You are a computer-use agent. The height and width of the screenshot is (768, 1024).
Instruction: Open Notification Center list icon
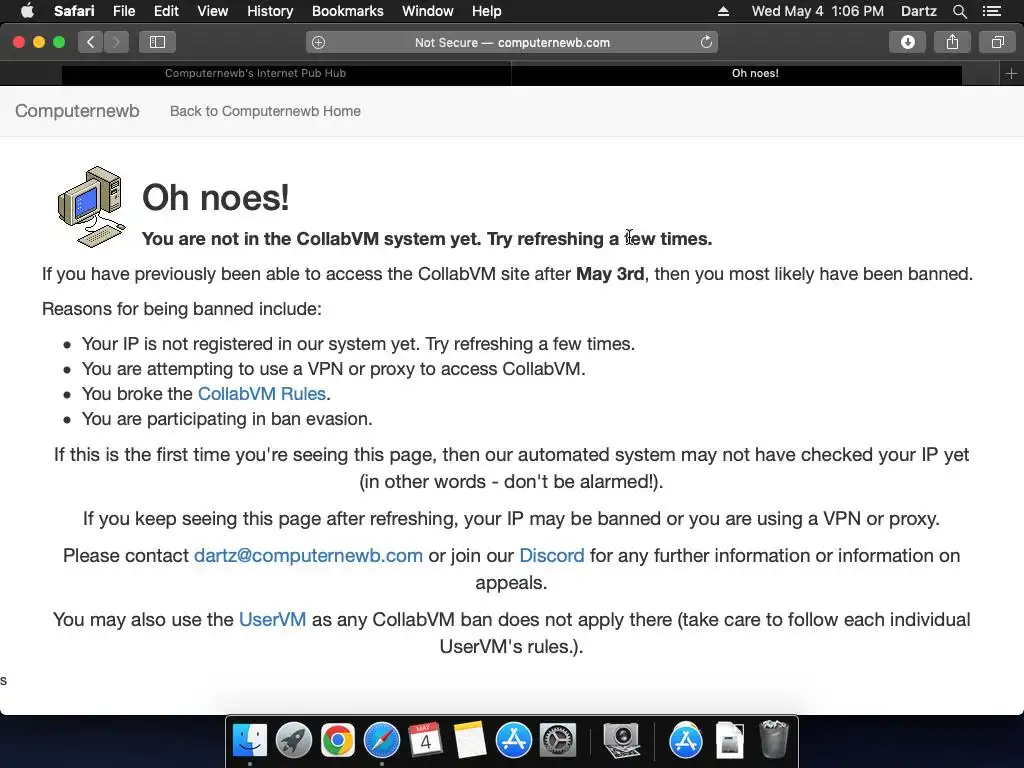(x=992, y=11)
